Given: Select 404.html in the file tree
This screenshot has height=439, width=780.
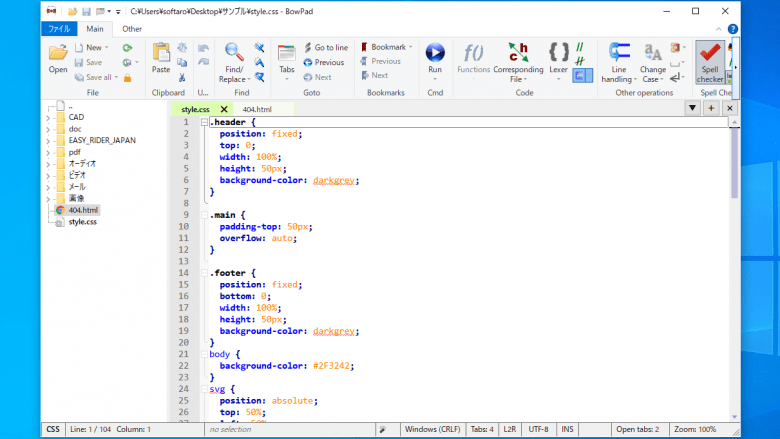Looking at the screenshot, I should (83, 210).
